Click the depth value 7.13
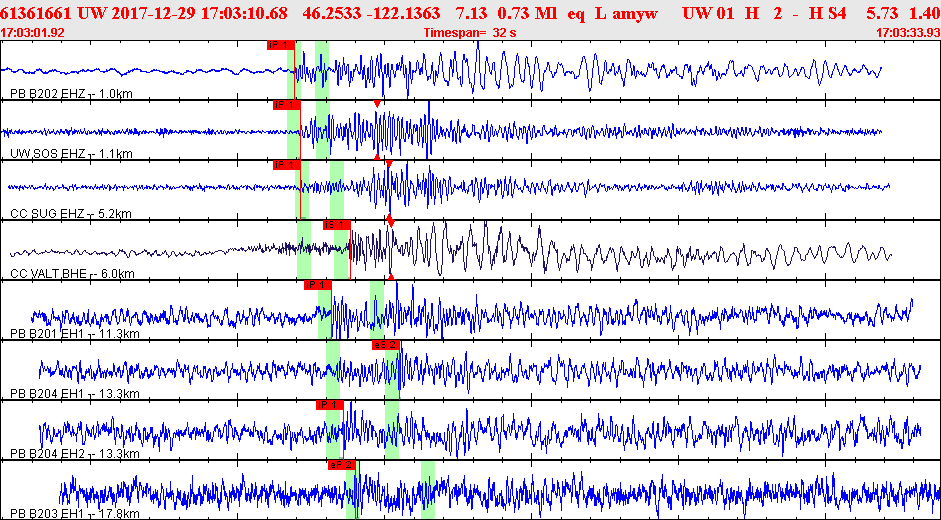This screenshot has width=941, height=520. [472, 13]
